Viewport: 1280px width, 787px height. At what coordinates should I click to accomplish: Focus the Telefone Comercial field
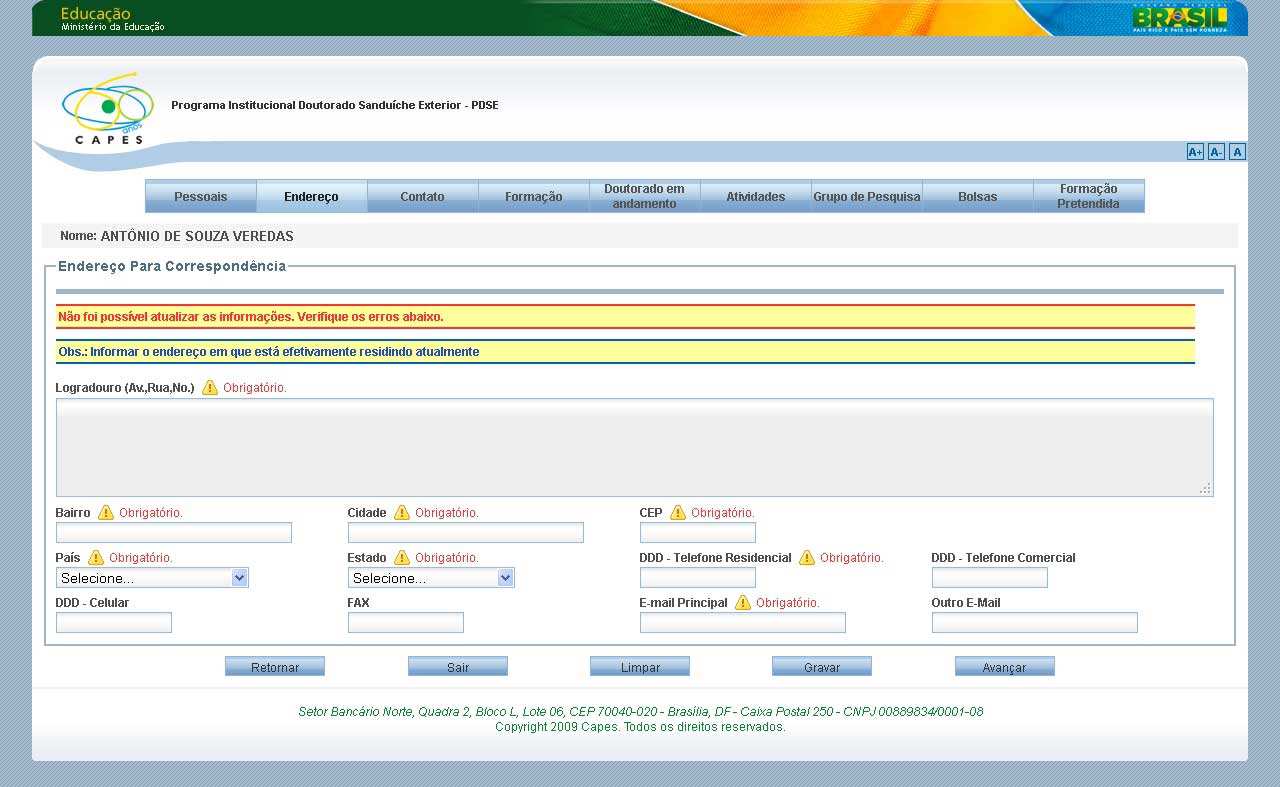pos(990,577)
